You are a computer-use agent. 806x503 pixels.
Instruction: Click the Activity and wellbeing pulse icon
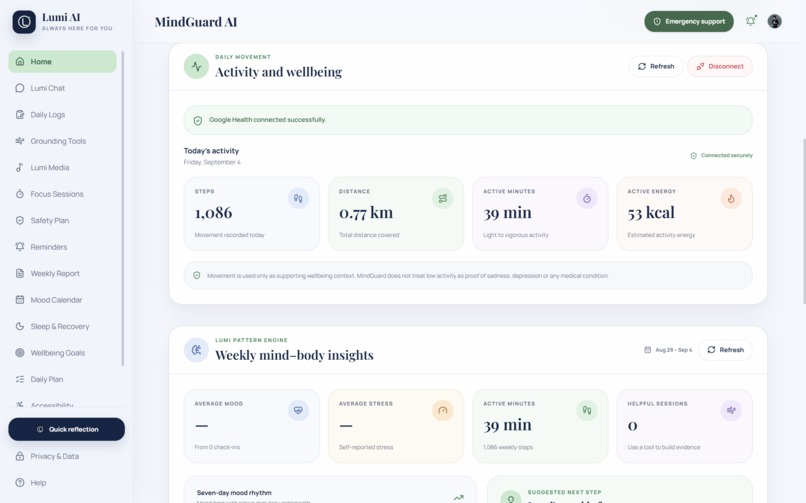196,66
